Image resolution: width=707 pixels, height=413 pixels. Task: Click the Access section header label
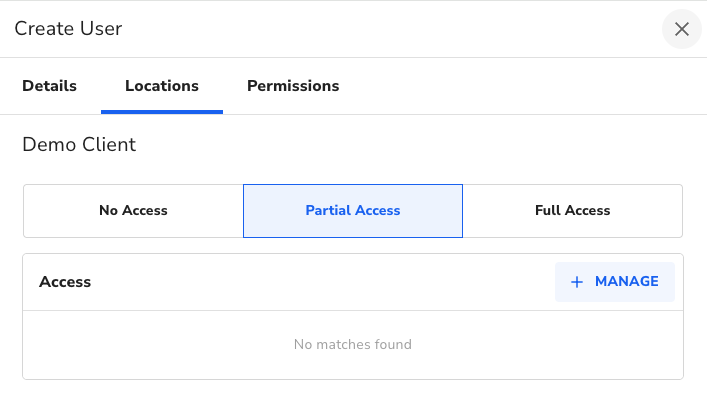[x=65, y=282]
